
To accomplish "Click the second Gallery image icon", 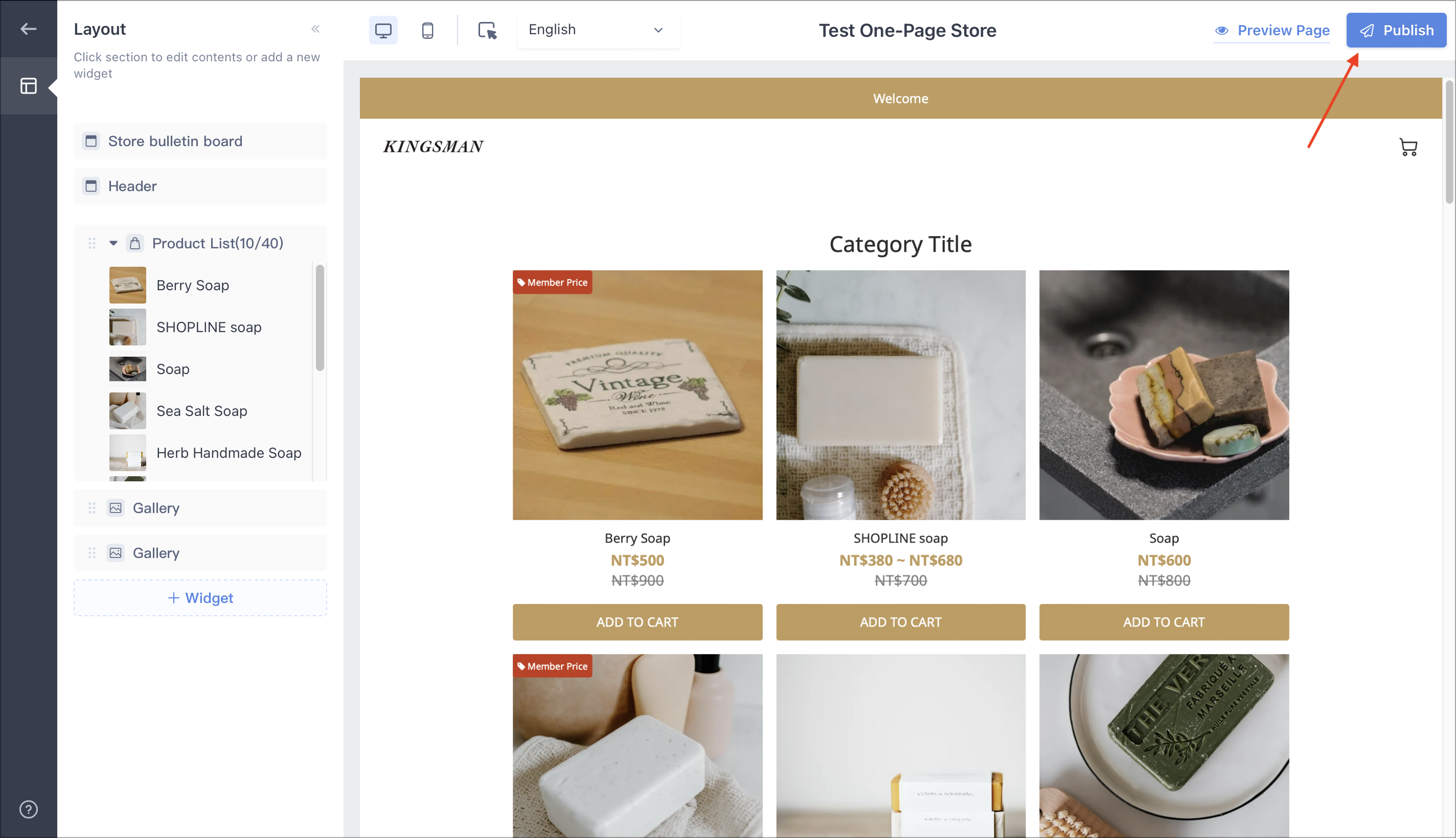I will coord(116,552).
